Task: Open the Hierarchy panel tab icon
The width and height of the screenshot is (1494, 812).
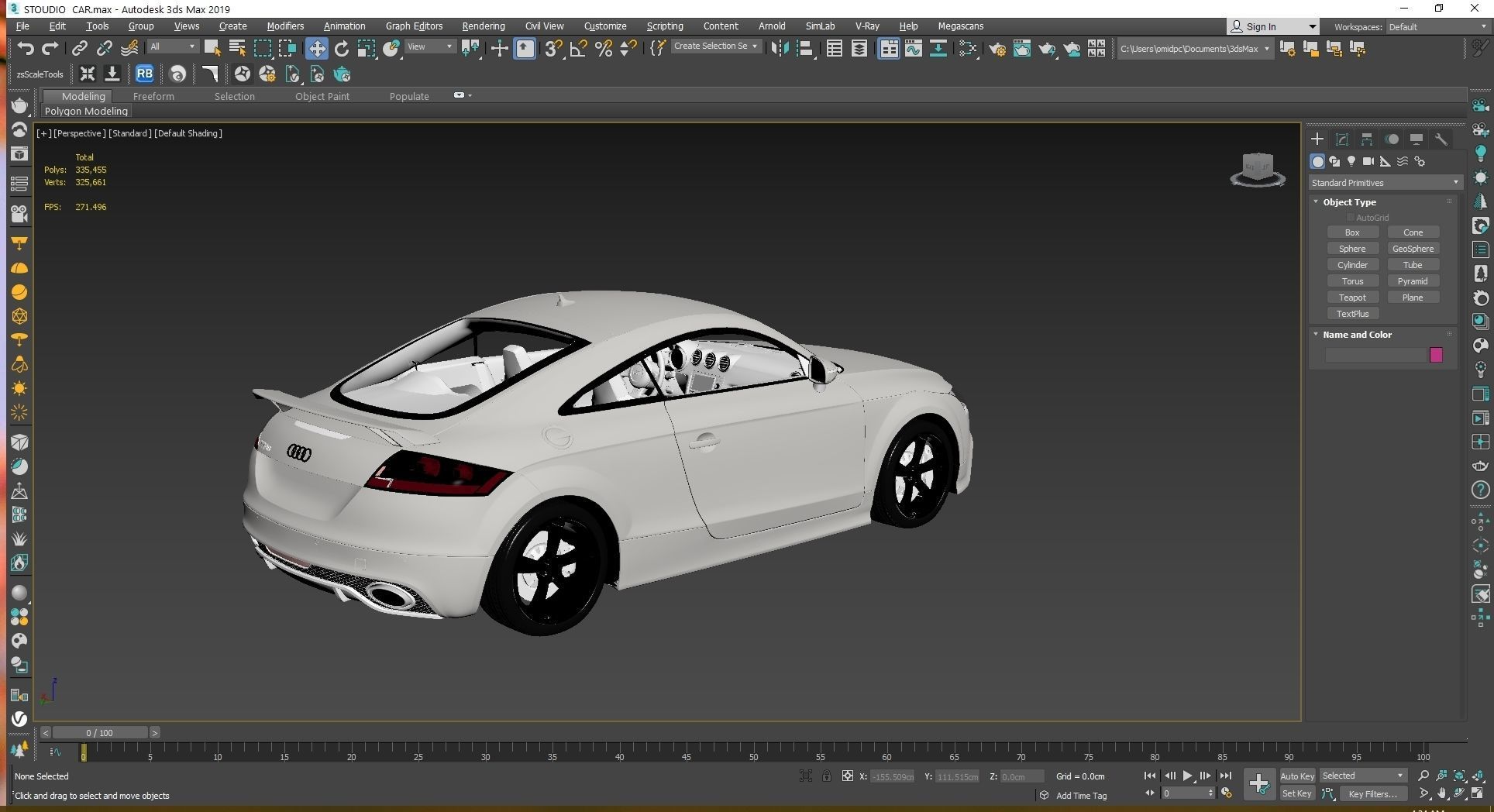Action: 1367,139
